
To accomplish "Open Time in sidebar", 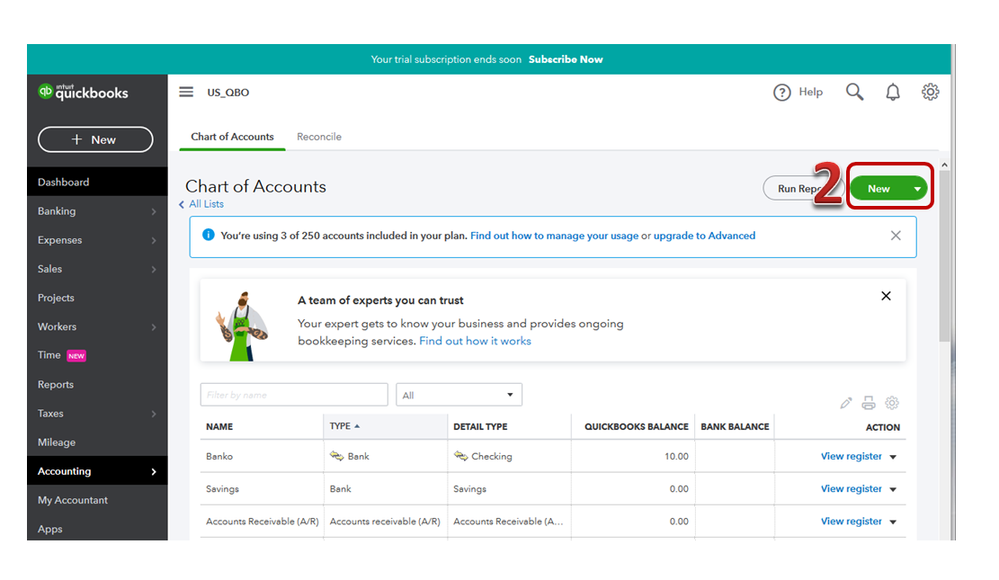I will 49,355.
